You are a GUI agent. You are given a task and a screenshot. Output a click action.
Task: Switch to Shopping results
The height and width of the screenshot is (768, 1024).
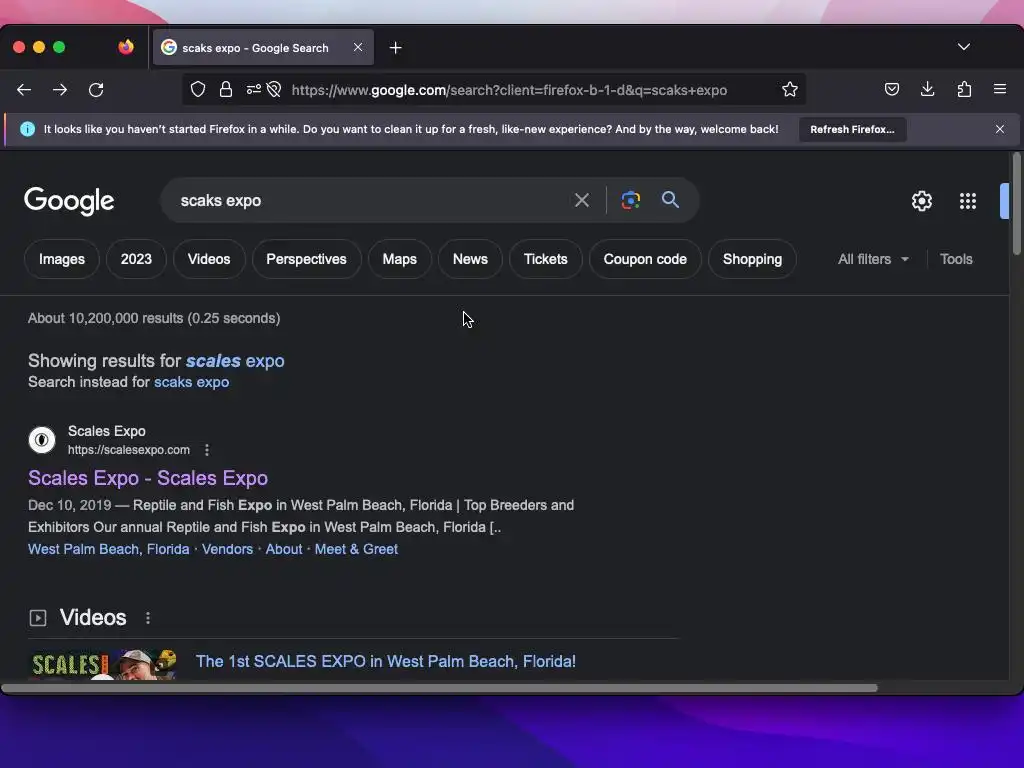click(x=752, y=259)
